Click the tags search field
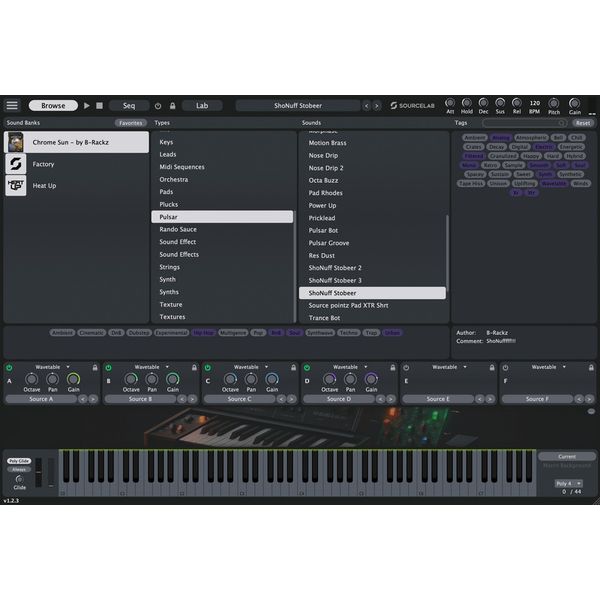This screenshot has height=600, width=600. tap(525, 123)
